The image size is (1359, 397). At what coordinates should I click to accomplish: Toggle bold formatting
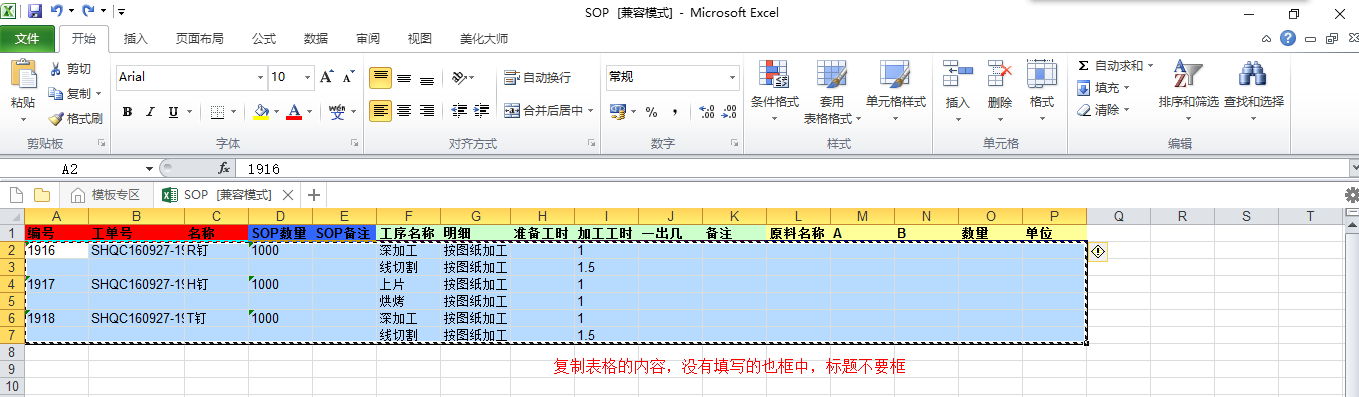click(127, 111)
